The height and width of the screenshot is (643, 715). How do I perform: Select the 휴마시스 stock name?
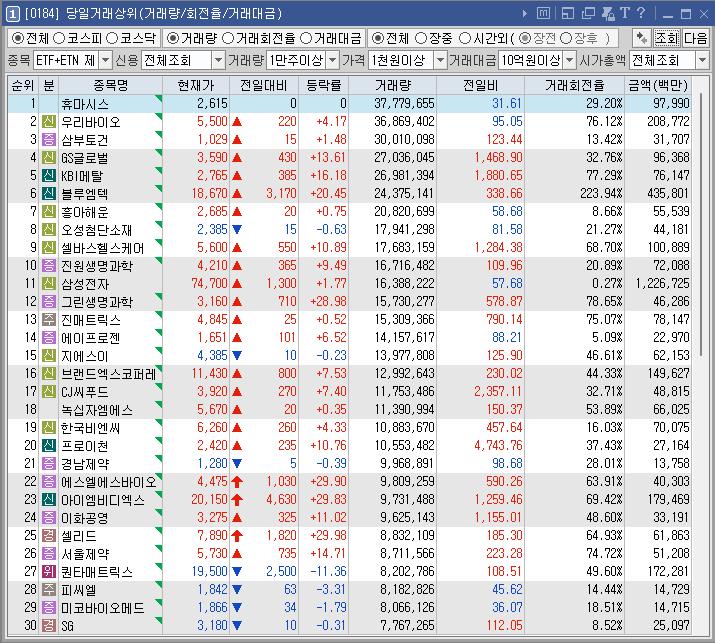tap(85, 104)
